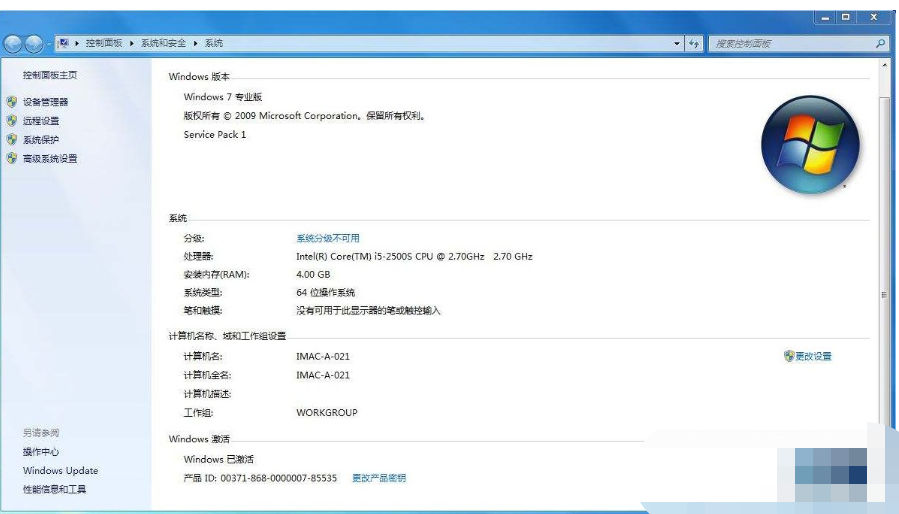The width and height of the screenshot is (899, 514).
Task: Click the Forward navigation arrow button
Action: 36,44
